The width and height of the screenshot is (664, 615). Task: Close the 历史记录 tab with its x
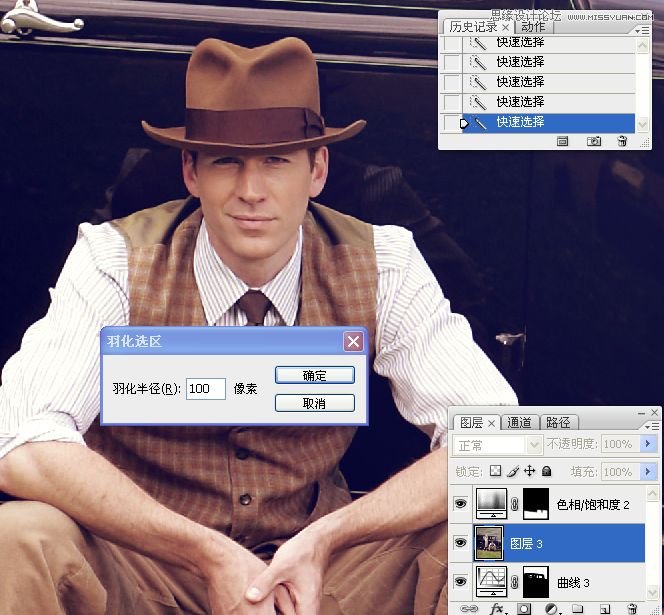tap(505, 28)
